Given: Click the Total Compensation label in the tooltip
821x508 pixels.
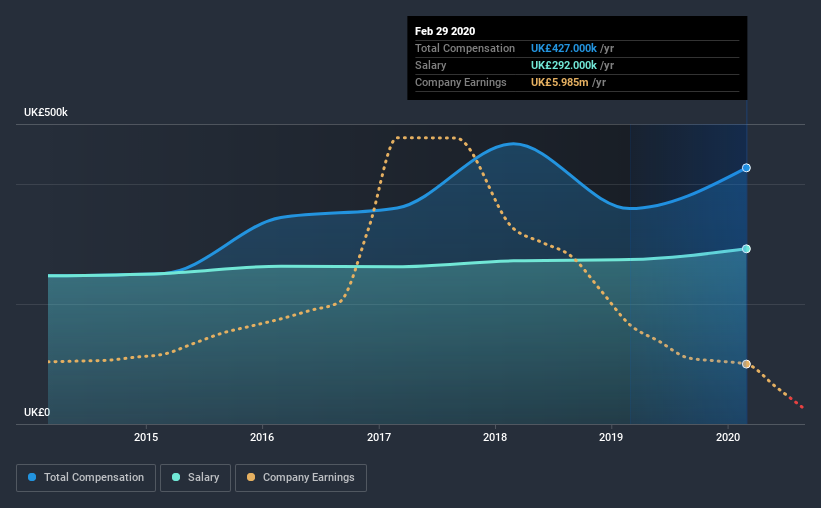Looking at the screenshot, I should pos(465,48).
